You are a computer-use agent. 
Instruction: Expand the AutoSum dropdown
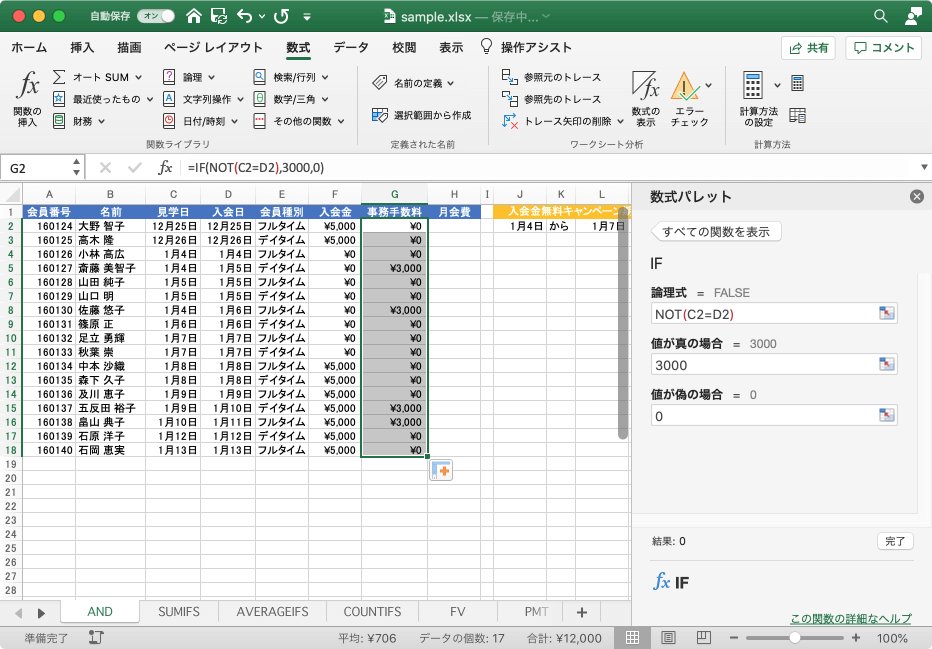138,77
